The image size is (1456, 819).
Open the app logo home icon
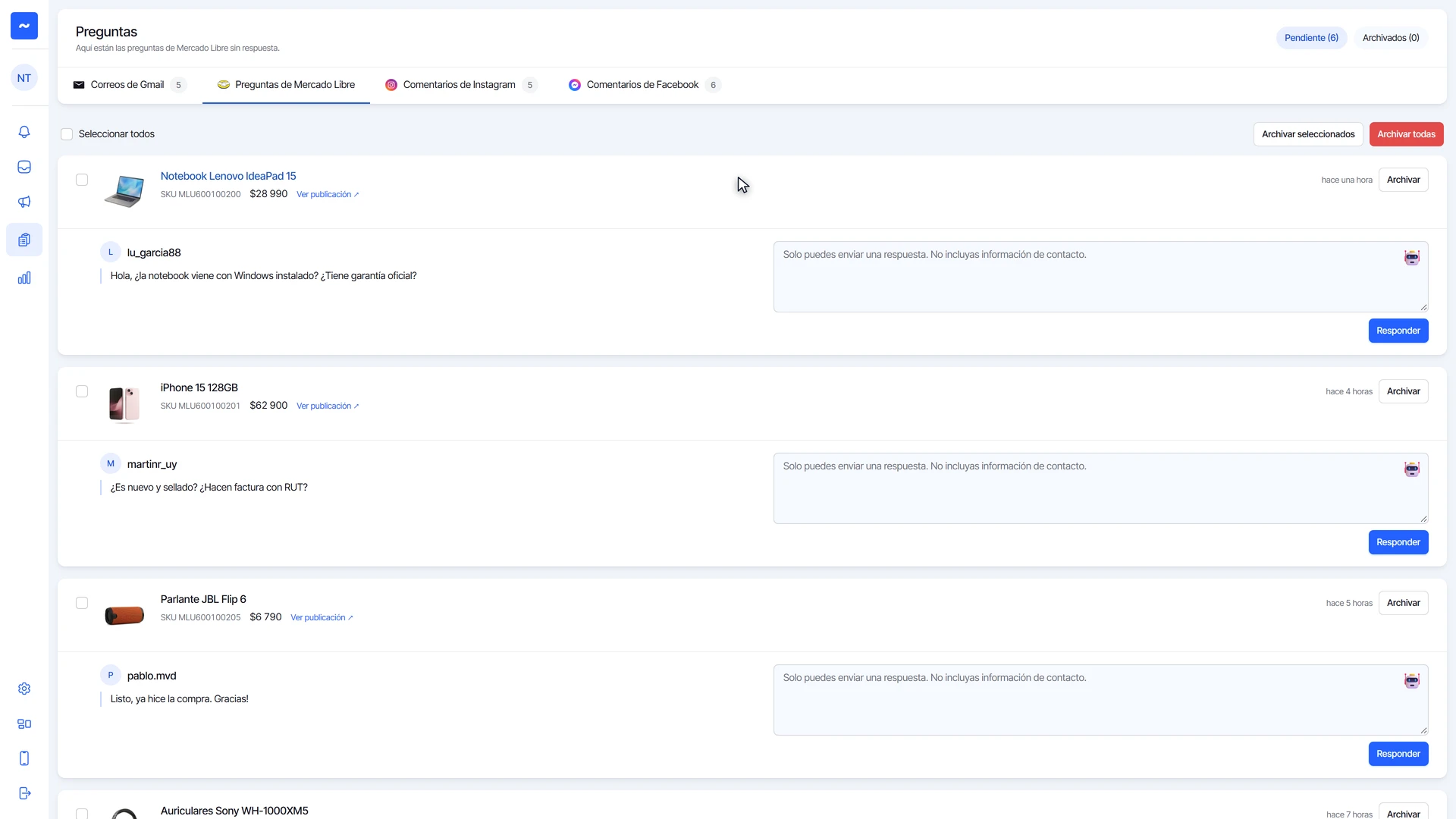point(24,26)
